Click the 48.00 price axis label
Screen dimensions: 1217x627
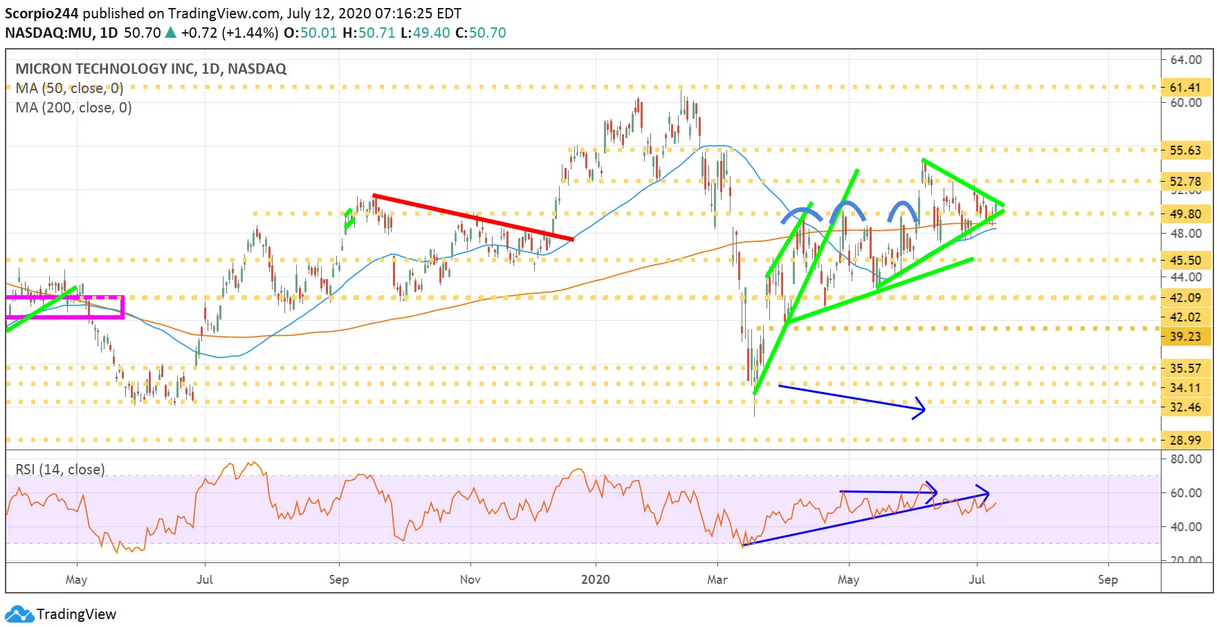[x=1185, y=233]
